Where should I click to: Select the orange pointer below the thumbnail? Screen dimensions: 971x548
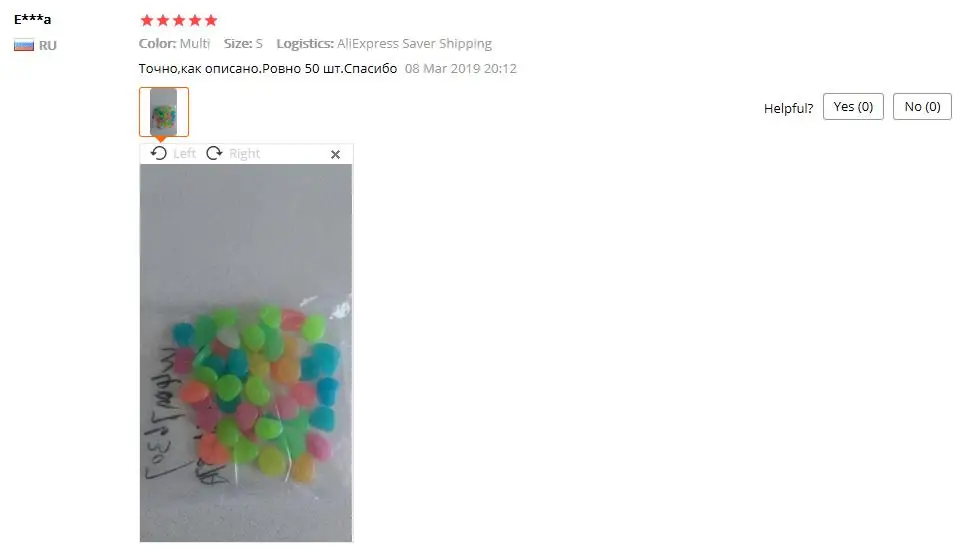[160, 139]
